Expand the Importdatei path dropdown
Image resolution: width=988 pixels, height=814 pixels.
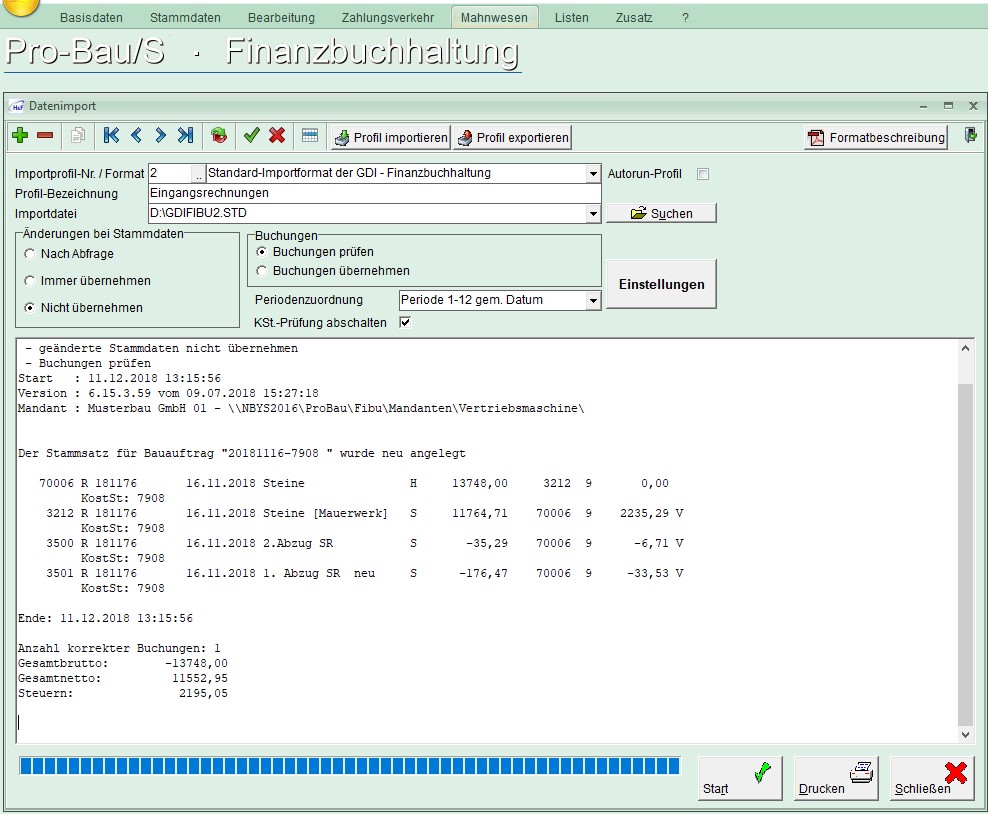coord(593,213)
